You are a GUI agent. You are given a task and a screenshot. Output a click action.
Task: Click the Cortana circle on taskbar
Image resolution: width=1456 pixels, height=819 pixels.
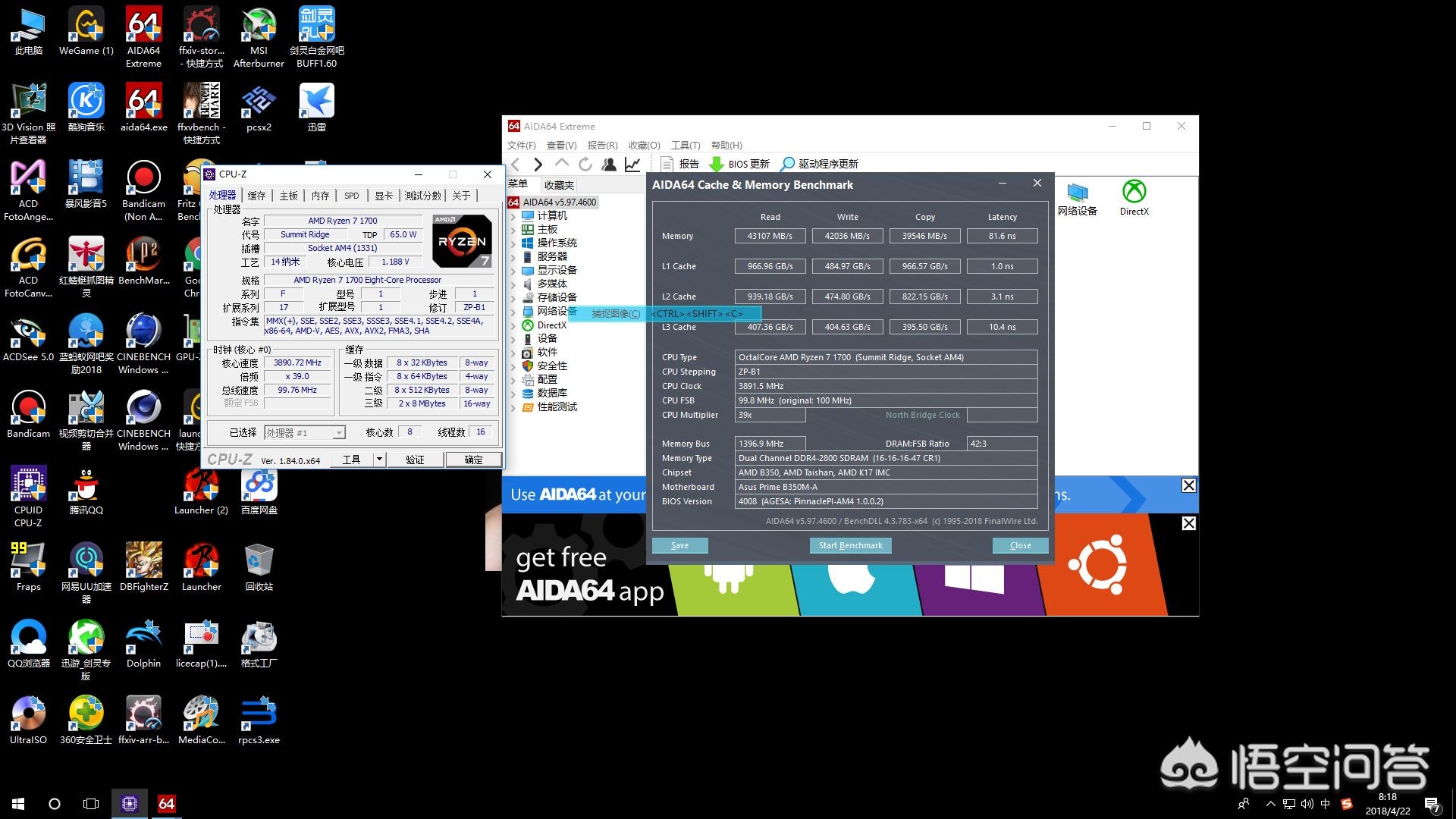point(55,804)
